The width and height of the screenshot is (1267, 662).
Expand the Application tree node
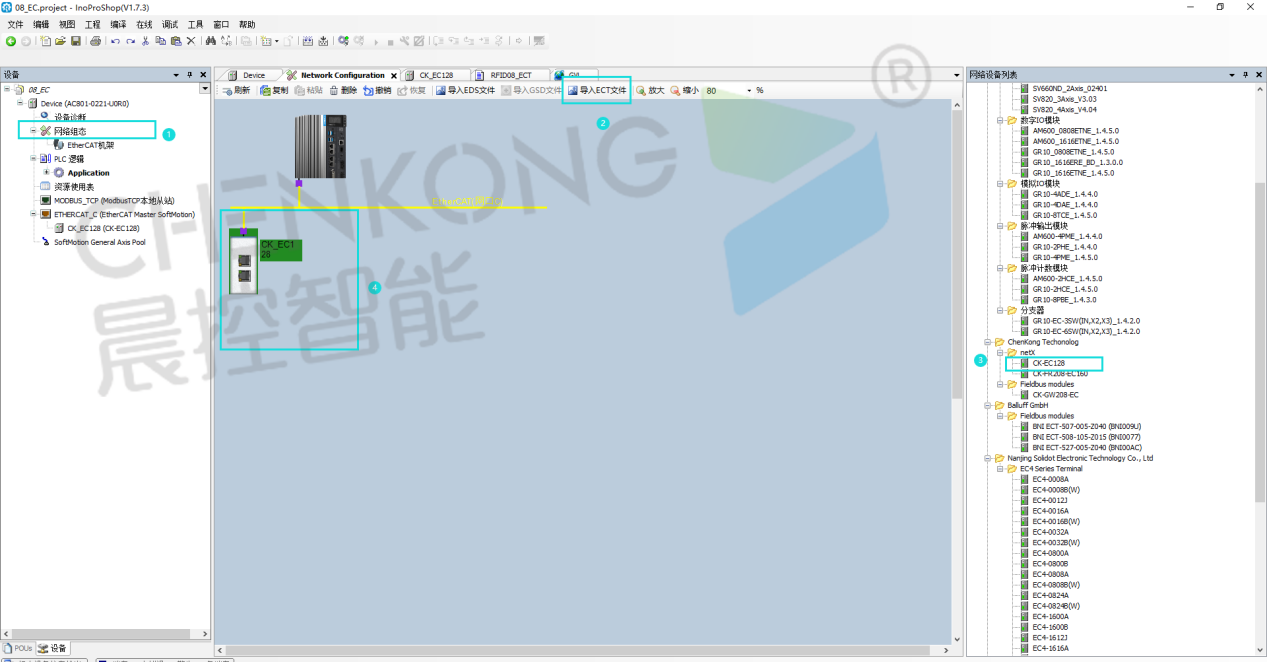click(46, 173)
